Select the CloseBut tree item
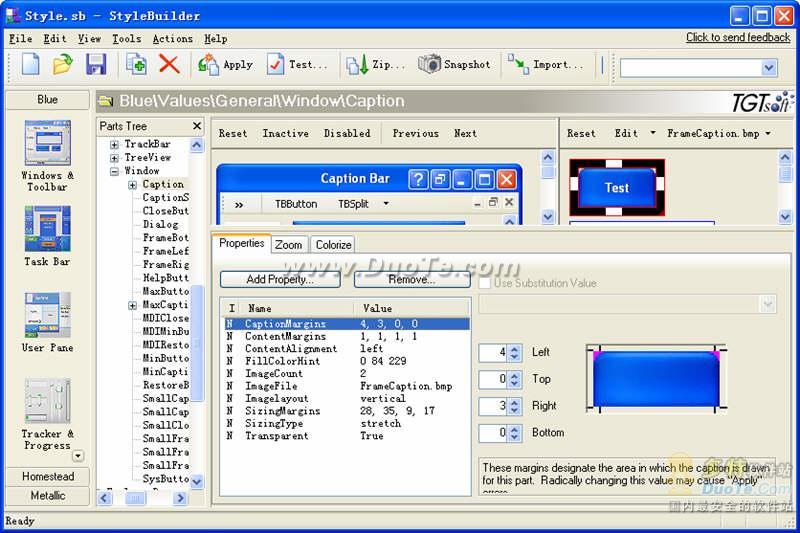The height and width of the screenshot is (533, 800). [165, 211]
